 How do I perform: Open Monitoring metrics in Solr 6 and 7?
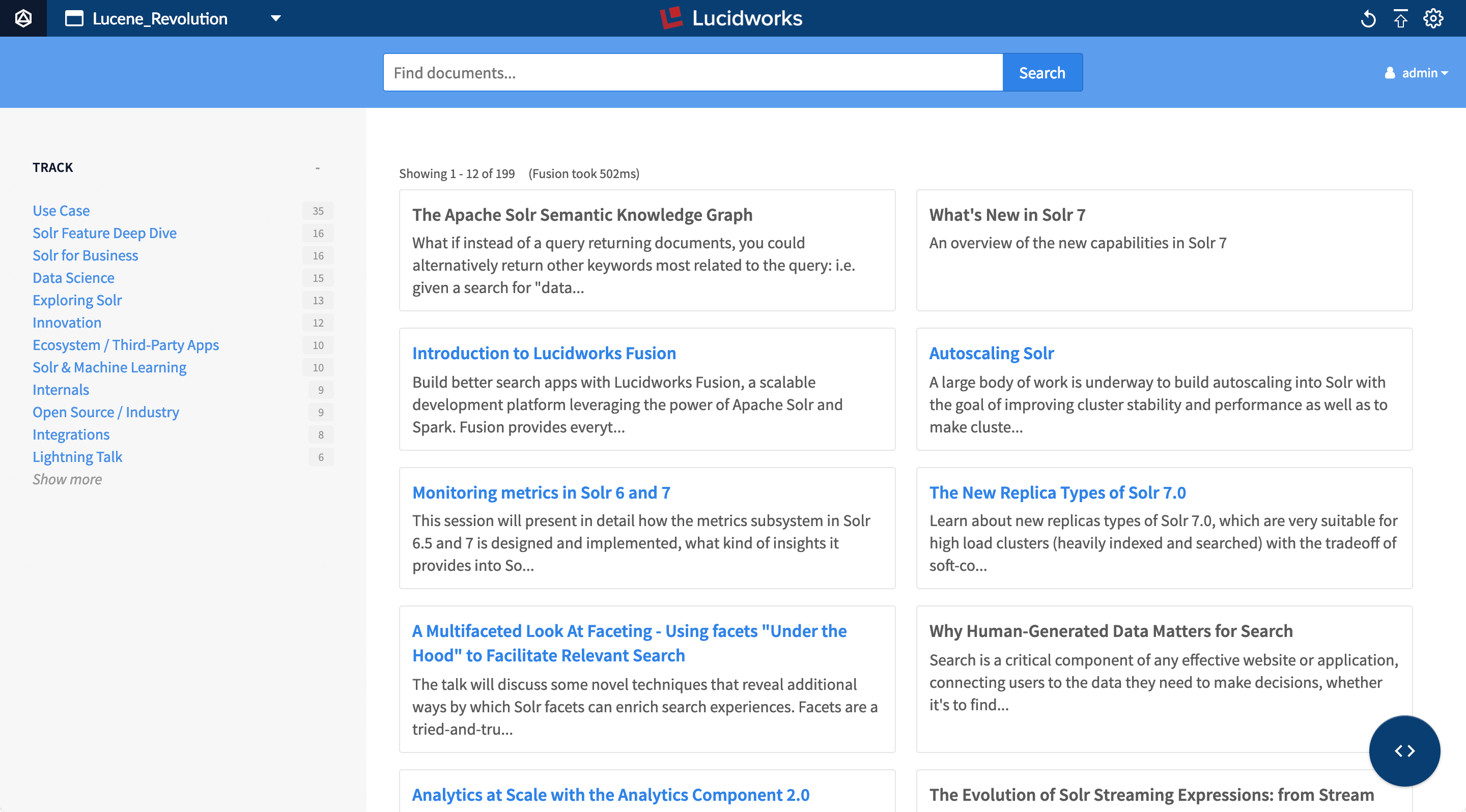point(541,492)
